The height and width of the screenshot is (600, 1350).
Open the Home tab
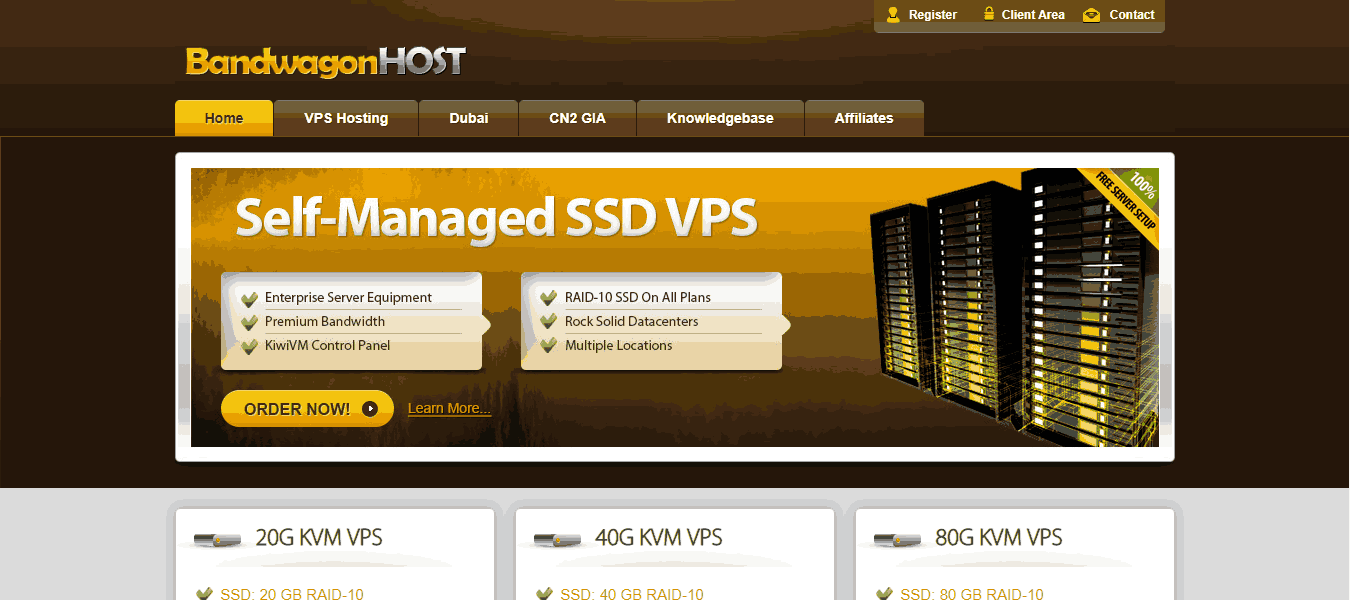point(224,118)
